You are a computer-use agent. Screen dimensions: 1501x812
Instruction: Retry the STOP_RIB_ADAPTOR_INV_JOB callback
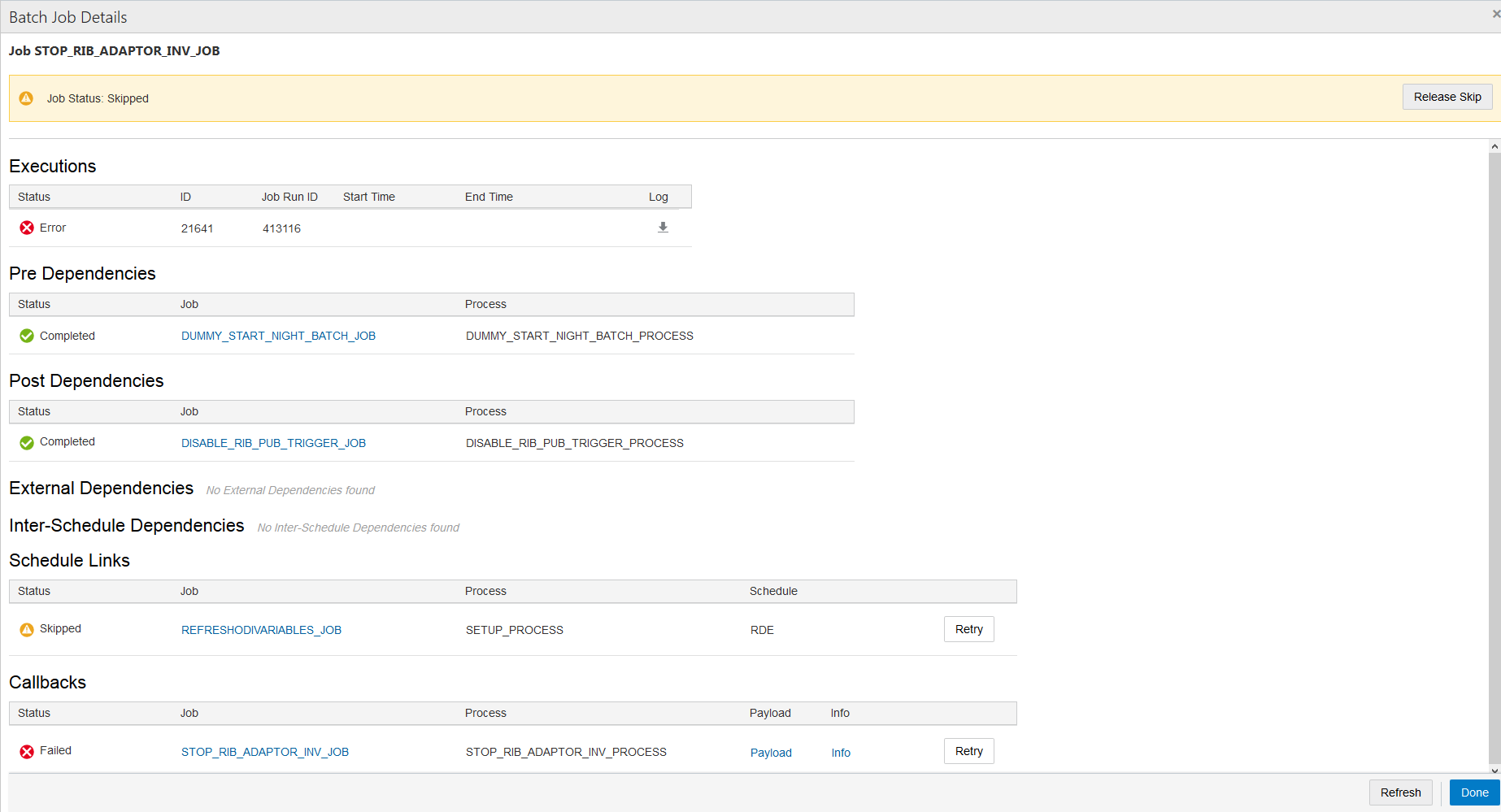coord(969,751)
